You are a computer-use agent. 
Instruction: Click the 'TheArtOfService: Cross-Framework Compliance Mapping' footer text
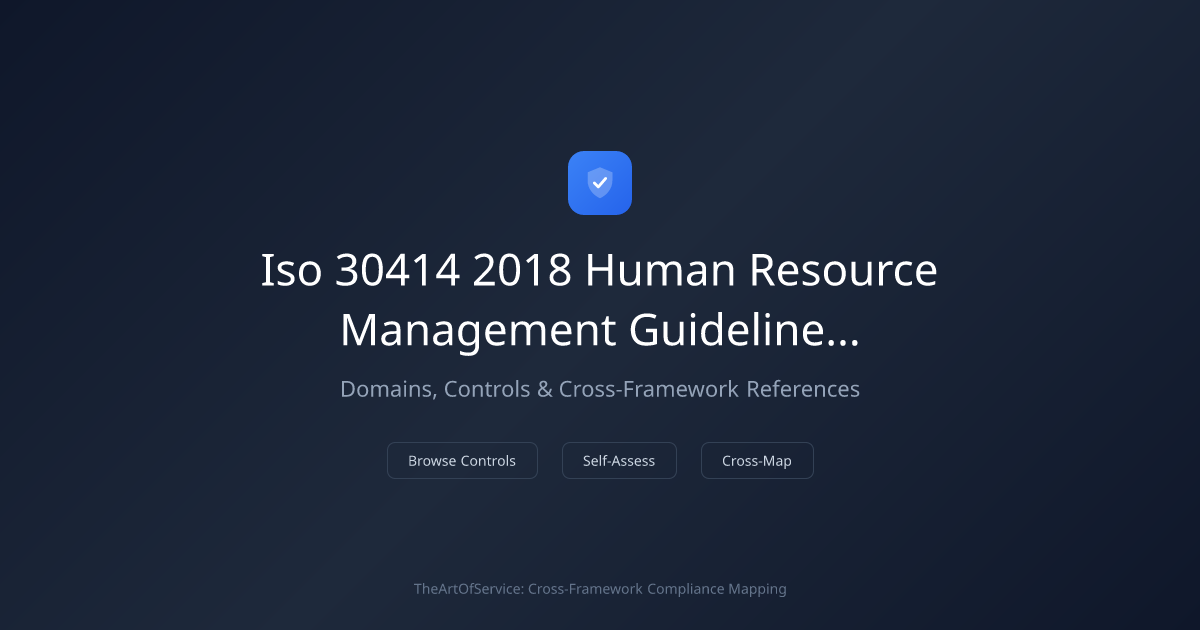point(600,589)
